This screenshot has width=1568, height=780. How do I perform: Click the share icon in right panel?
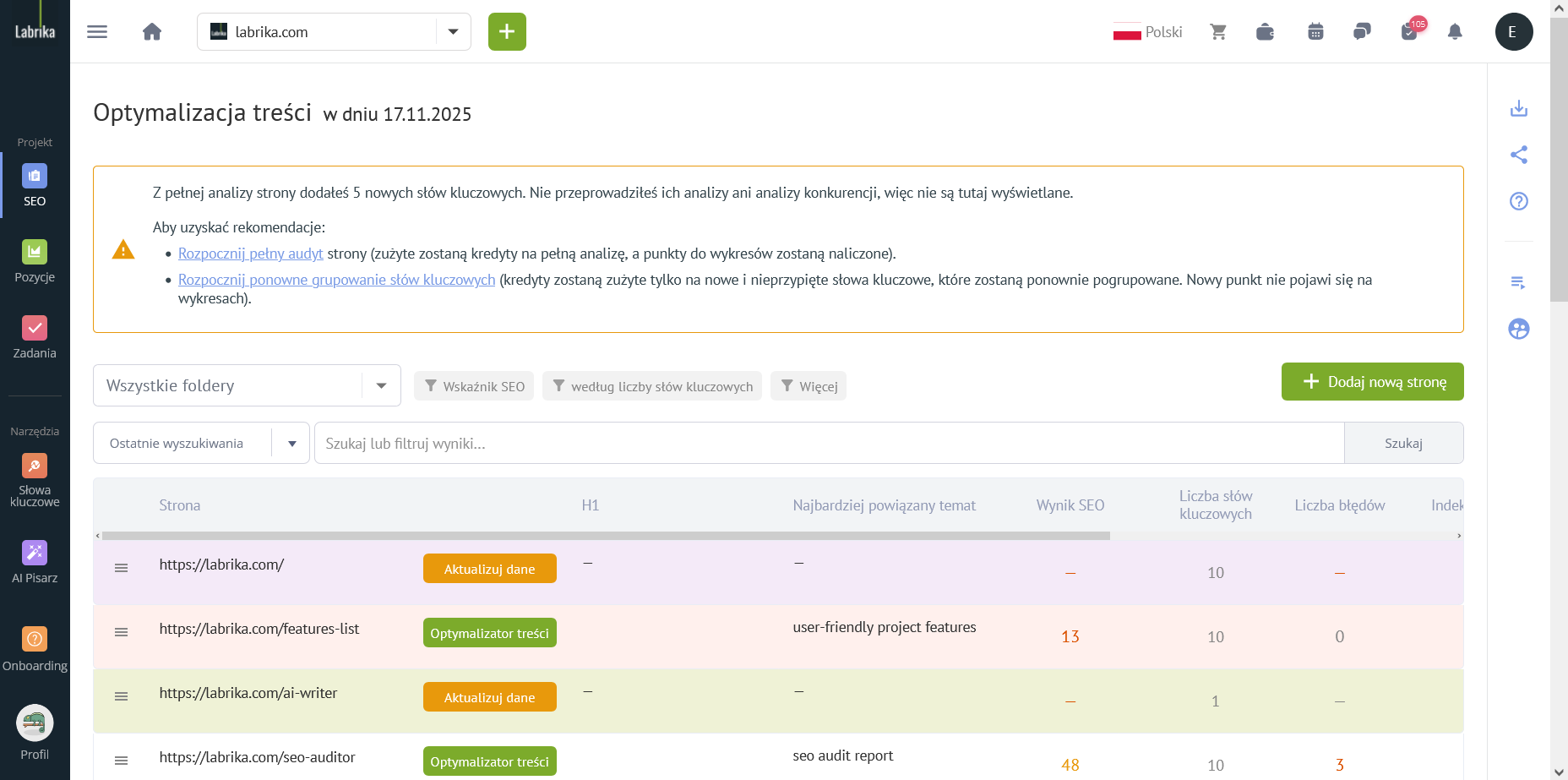[x=1518, y=155]
